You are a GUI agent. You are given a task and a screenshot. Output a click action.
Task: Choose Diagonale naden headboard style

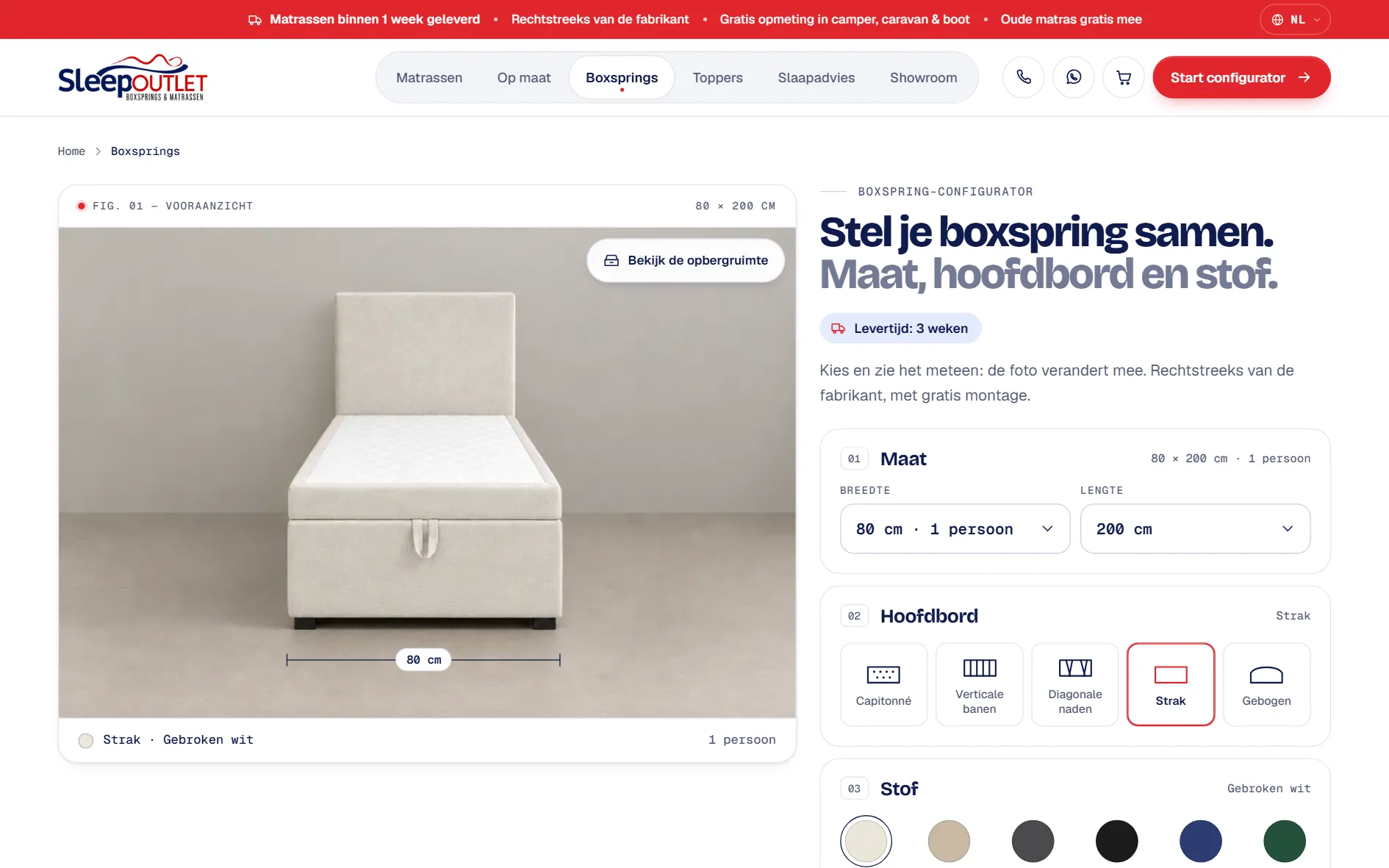click(1074, 684)
